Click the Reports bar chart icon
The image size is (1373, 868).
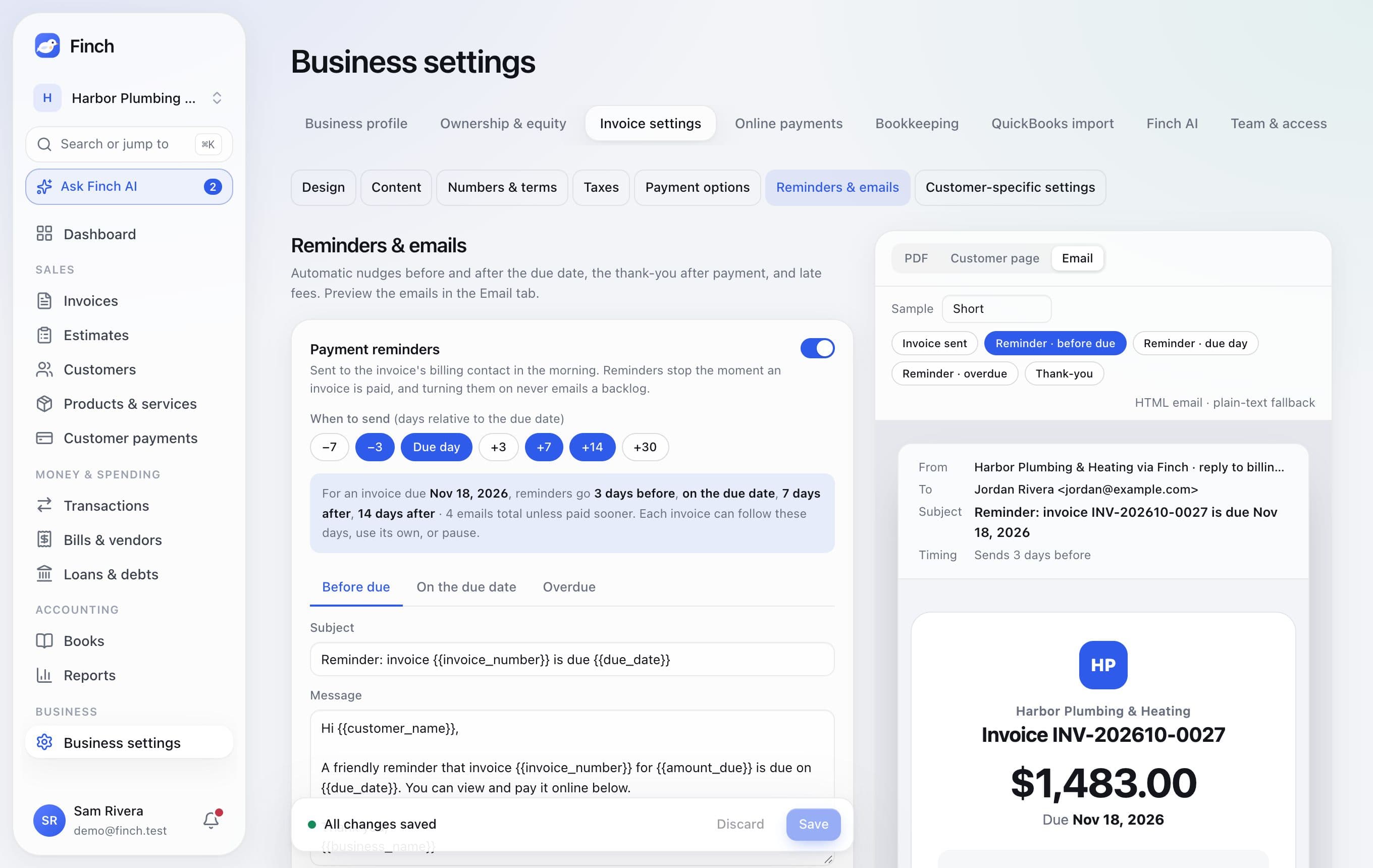pos(44,675)
